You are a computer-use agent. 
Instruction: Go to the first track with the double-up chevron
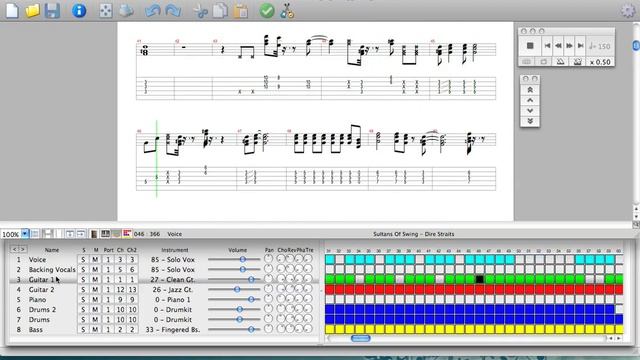click(x=530, y=89)
